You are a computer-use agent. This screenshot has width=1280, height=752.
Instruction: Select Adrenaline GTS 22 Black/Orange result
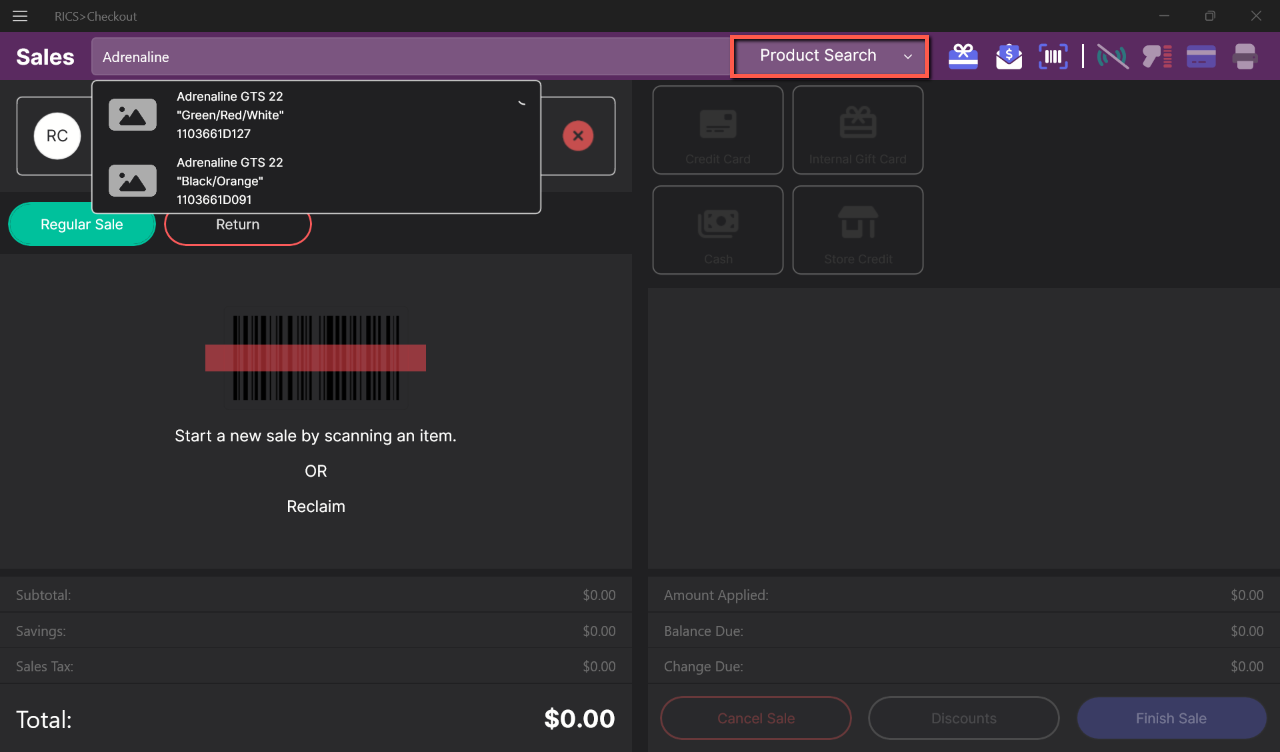(316, 181)
